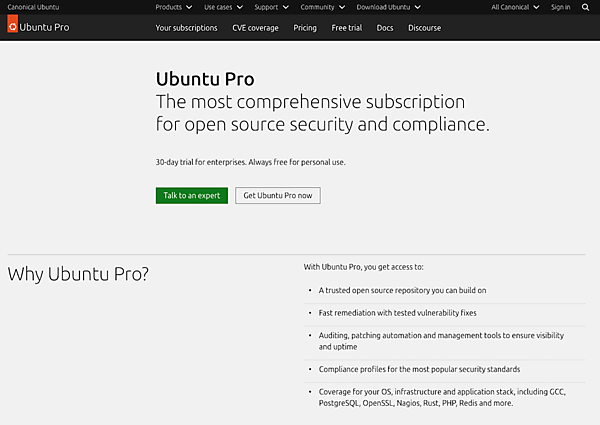Navigate to the Docs tab
600x425 pixels.
click(x=385, y=28)
